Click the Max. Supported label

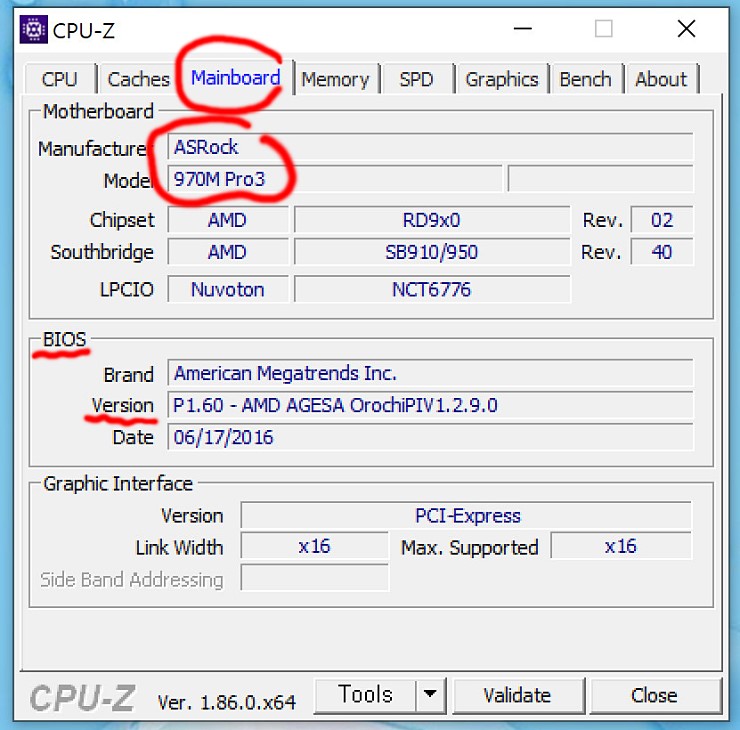pyautogui.click(x=470, y=547)
